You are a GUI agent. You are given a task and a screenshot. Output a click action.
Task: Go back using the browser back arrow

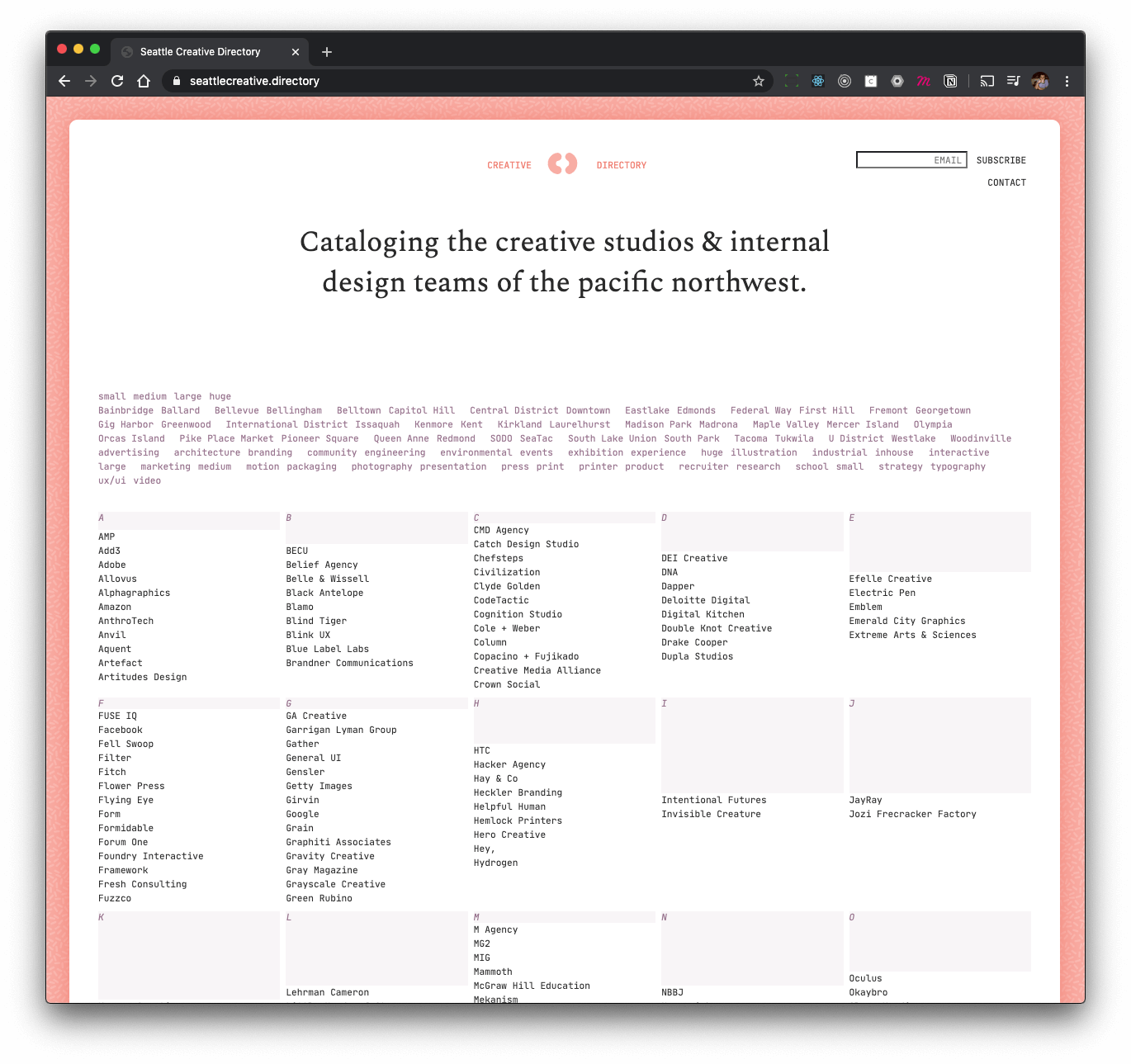tap(64, 81)
